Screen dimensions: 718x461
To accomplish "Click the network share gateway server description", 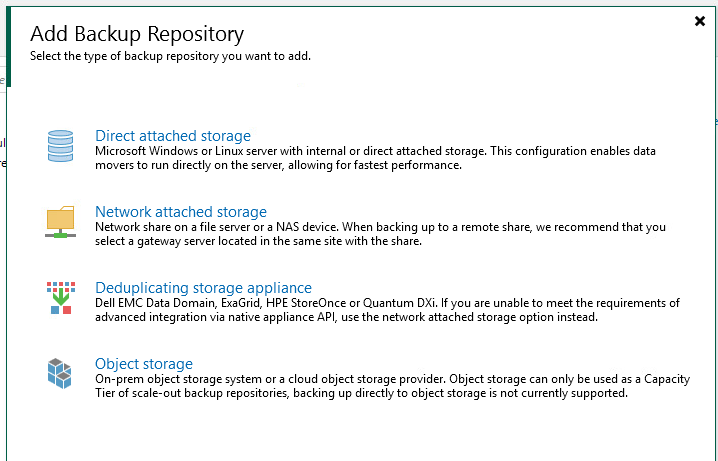I will 380,234.
